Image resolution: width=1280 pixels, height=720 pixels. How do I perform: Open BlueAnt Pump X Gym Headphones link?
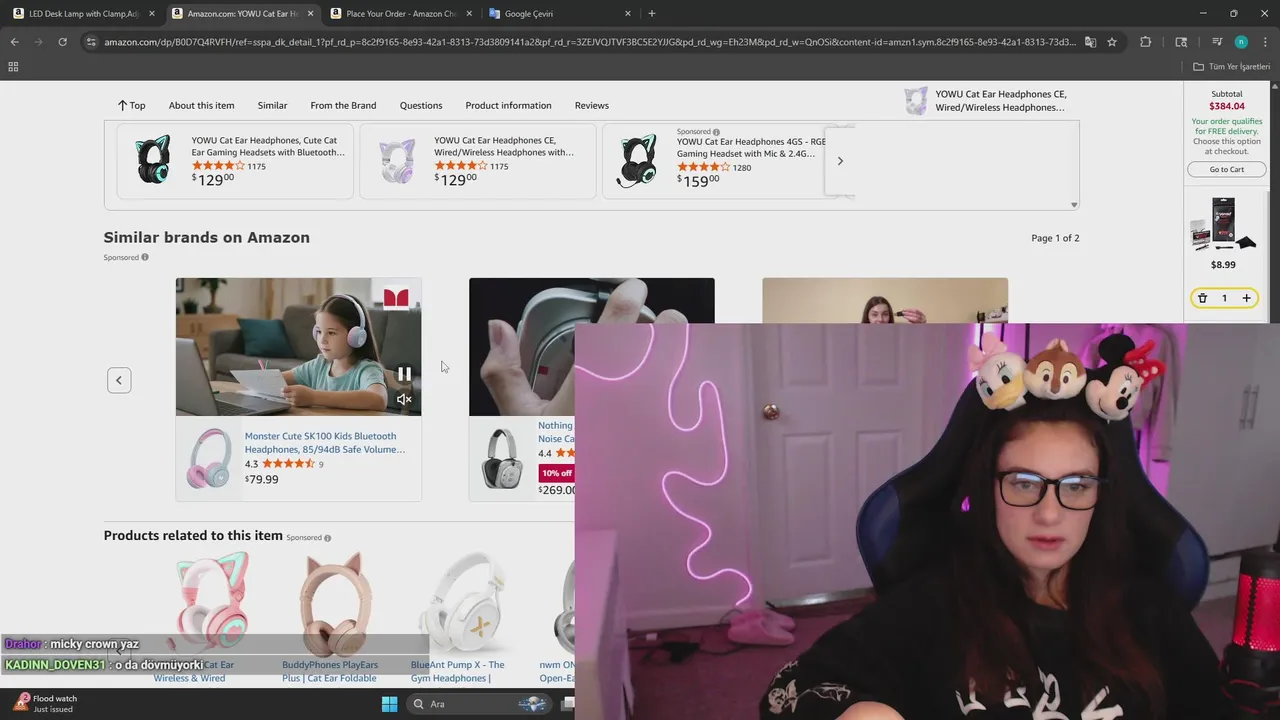pos(458,671)
